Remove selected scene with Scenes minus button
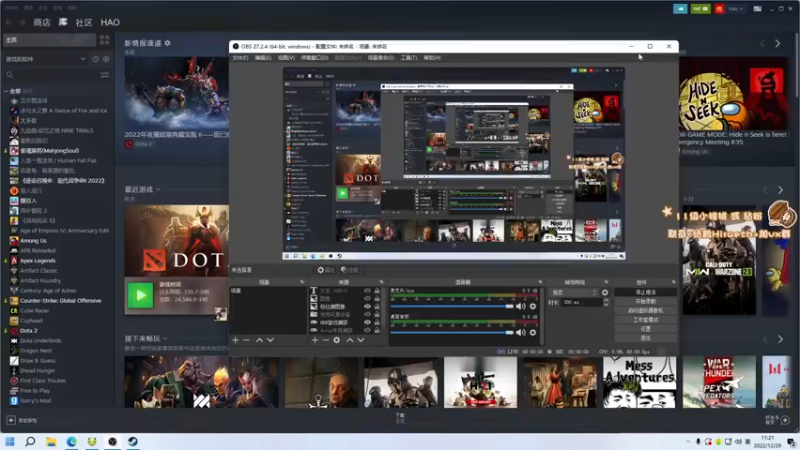The height and width of the screenshot is (450, 800). (x=246, y=340)
